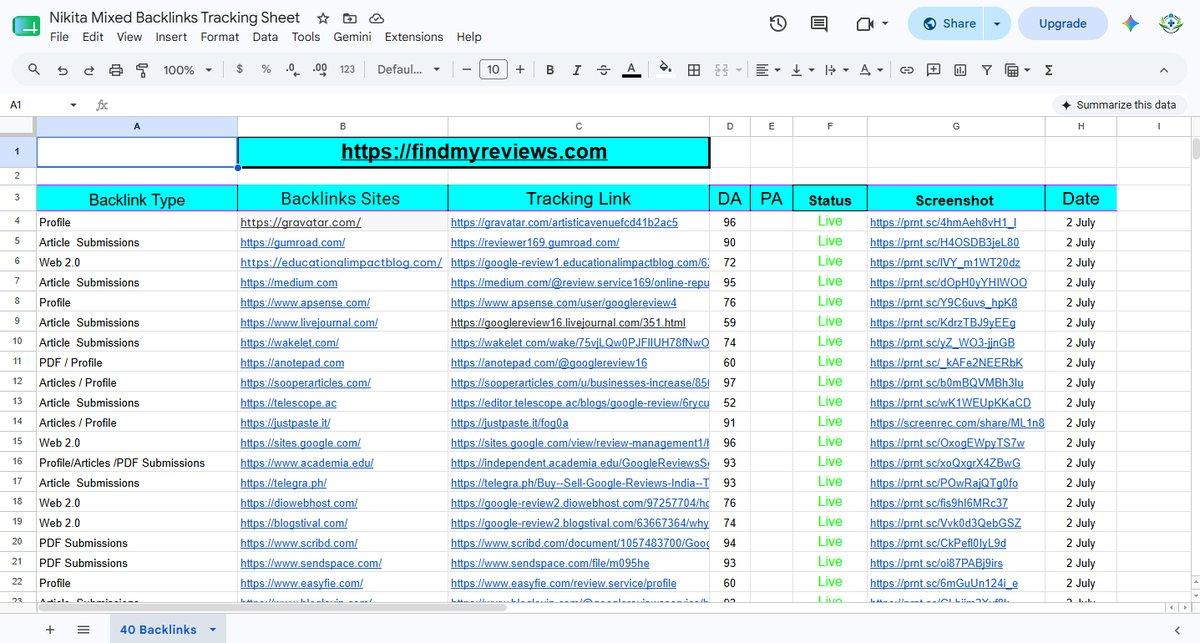Open the 40 Backlinks tab options arrow

click(213, 629)
